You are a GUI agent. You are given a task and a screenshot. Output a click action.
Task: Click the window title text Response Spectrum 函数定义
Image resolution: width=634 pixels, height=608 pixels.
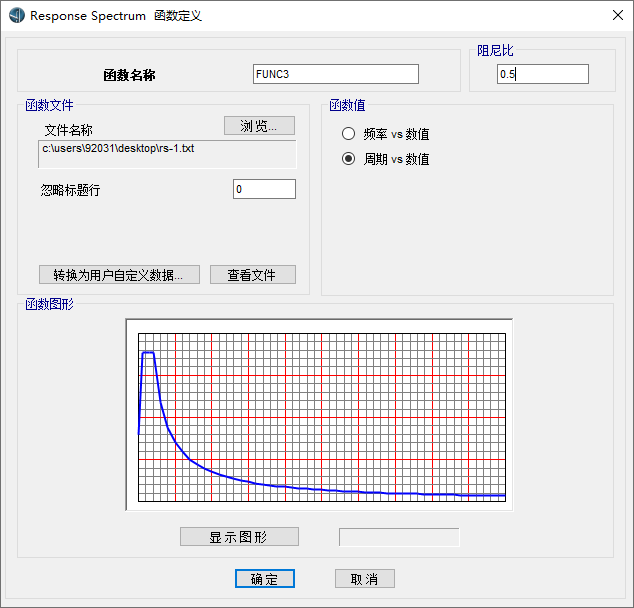click(x=116, y=16)
